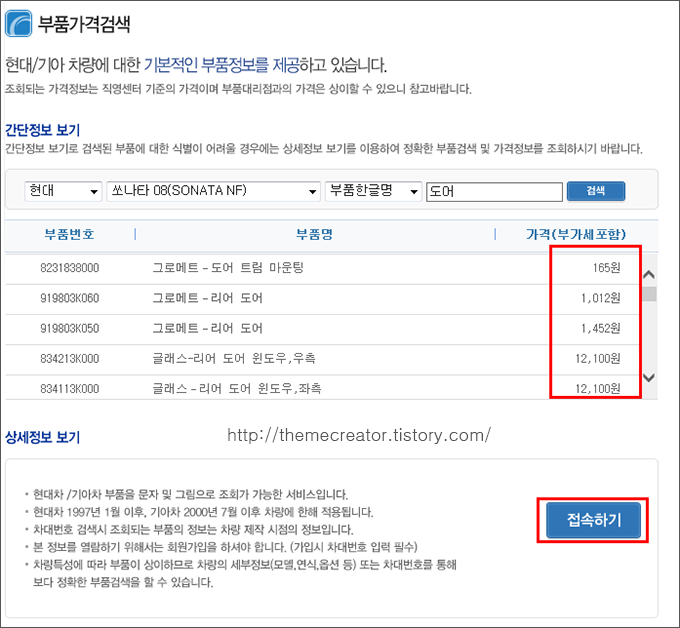Click part name 글래스 - 리어 도어 윈도우,좌측
Viewport: 680px width, 628px height.
coord(237,388)
